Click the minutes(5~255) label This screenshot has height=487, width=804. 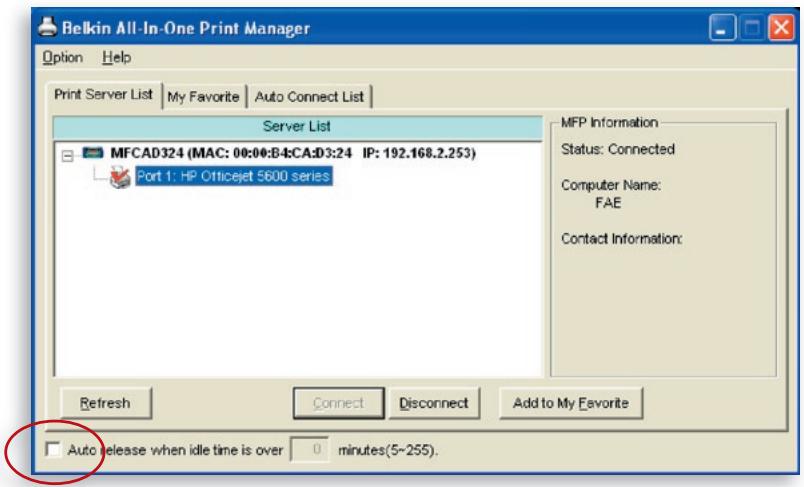coord(388,450)
